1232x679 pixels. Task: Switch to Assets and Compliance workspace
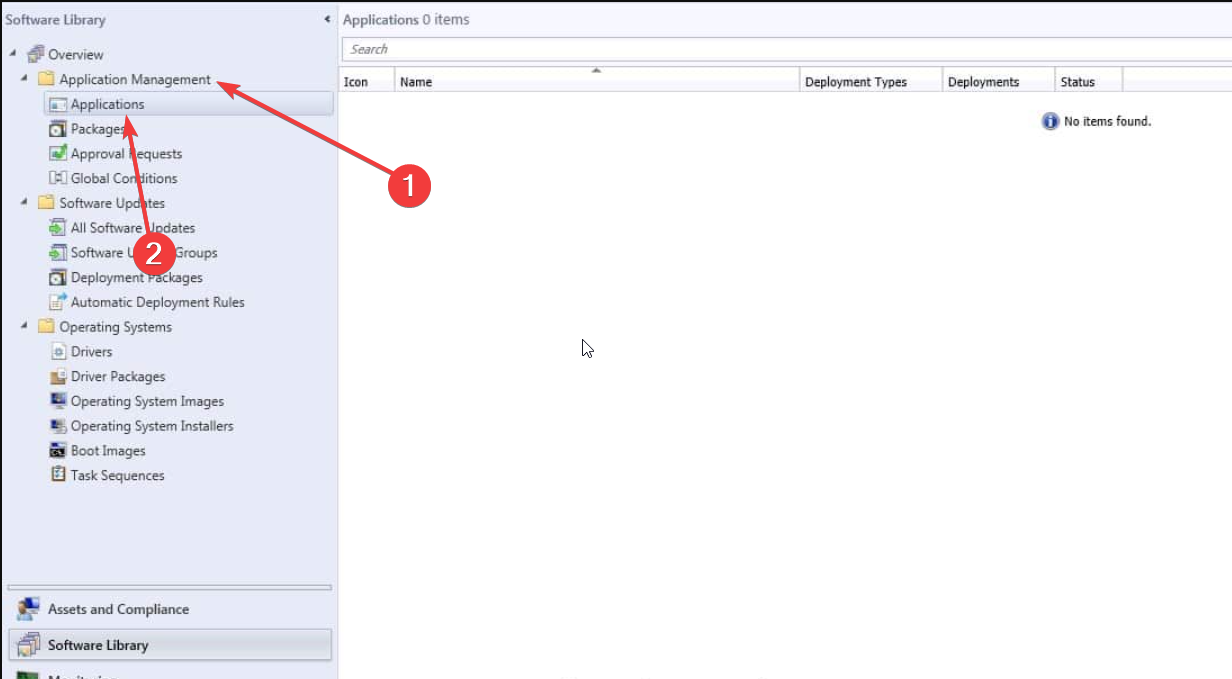[170, 609]
